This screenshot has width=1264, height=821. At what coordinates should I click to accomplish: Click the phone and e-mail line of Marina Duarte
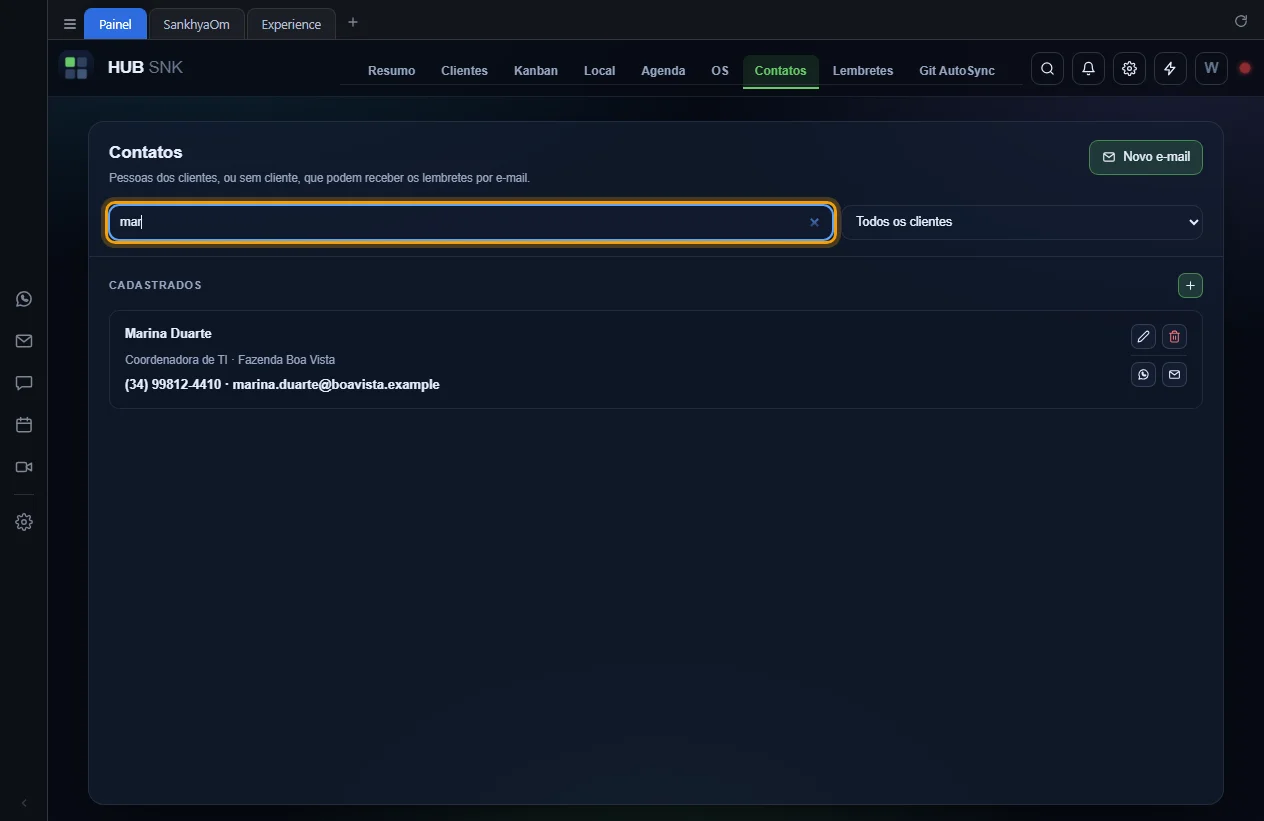pyautogui.click(x=282, y=384)
